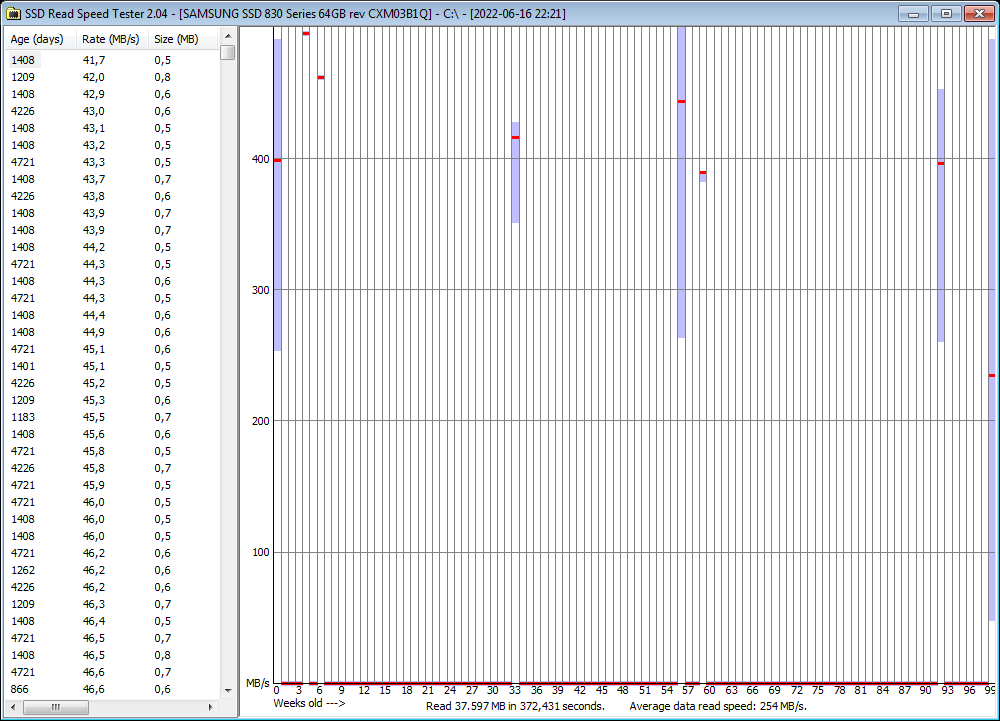Select the row with rate 45,9

112,485
